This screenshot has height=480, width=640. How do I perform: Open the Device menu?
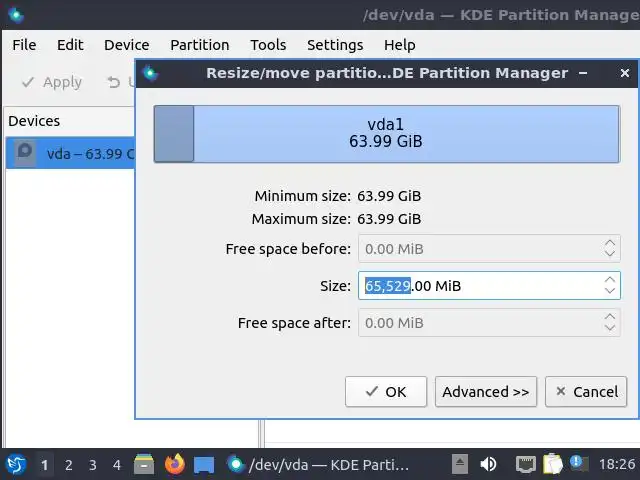click(x=127, y=45)
